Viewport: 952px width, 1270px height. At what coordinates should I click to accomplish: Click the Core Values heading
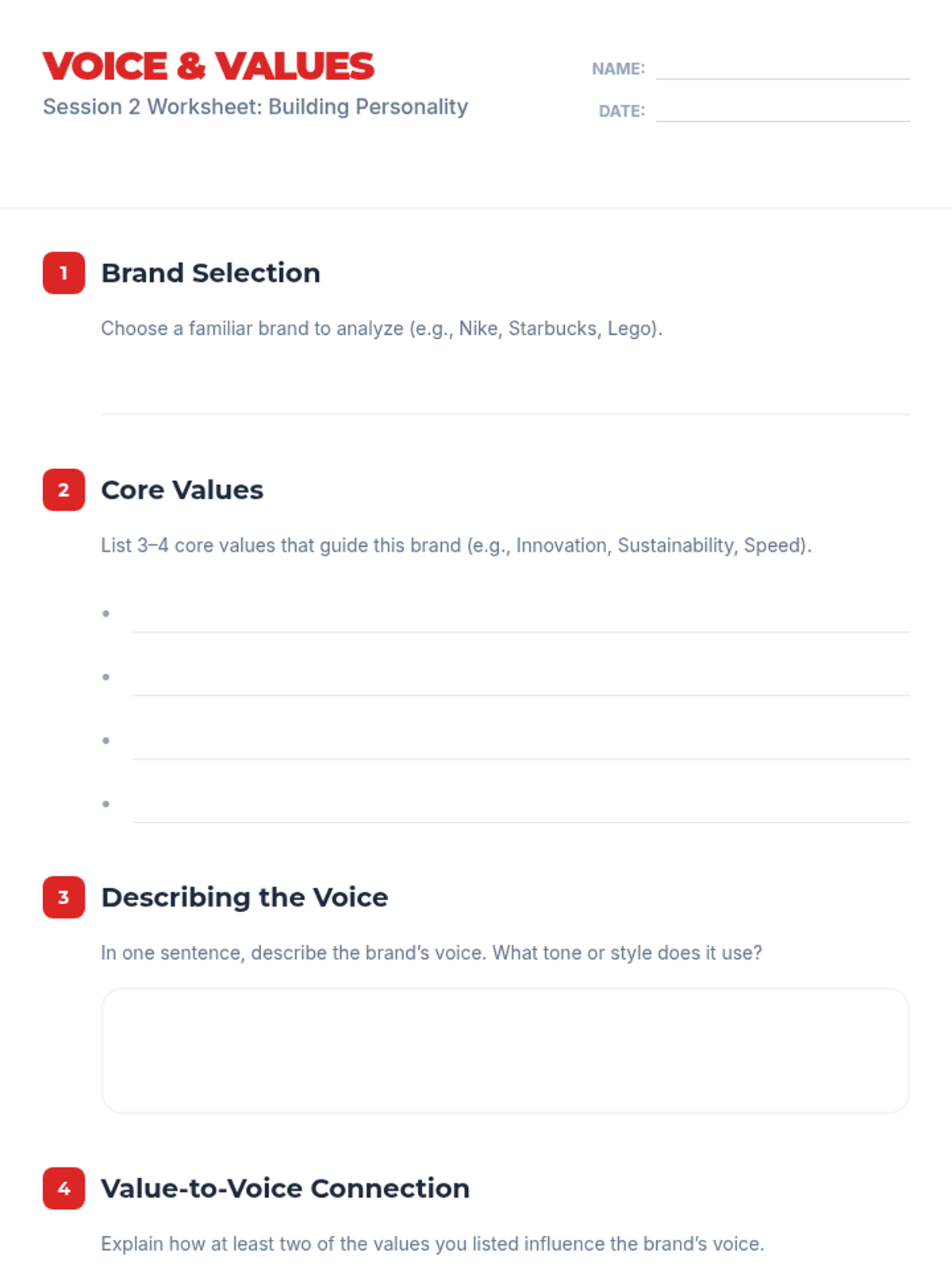(182, 490)
